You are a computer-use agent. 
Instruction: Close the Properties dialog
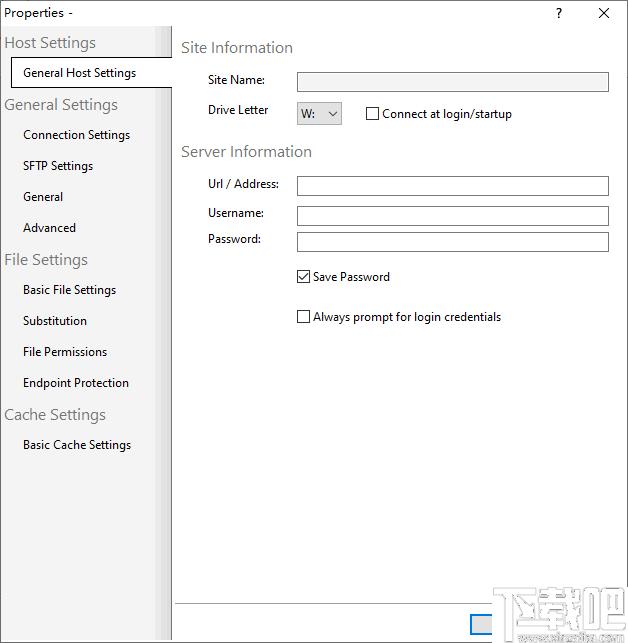tap(603, 13)
